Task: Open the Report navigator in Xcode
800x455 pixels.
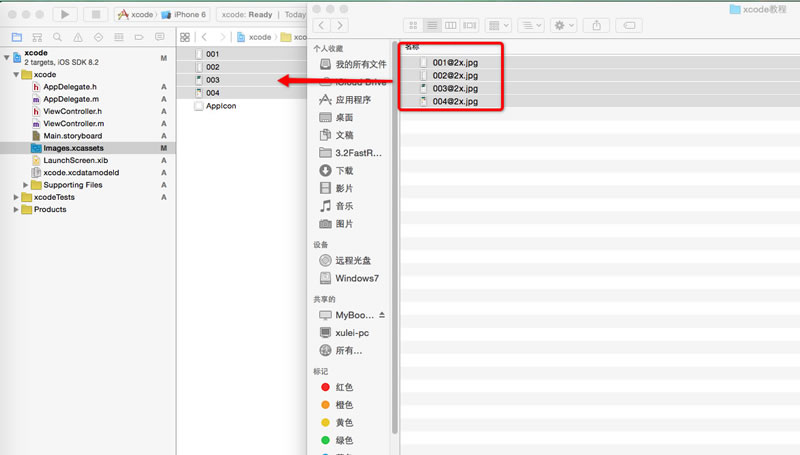Action: (160, 37)
